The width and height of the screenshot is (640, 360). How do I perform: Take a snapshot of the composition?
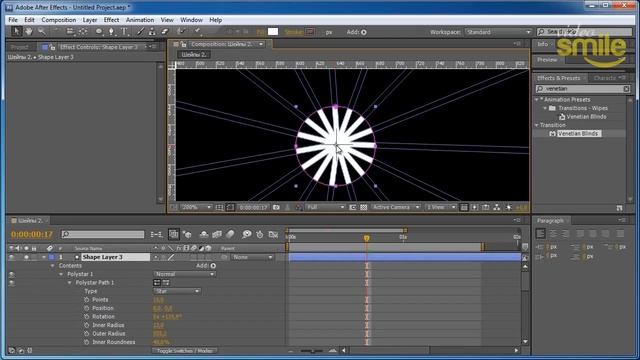pos(276,207)
